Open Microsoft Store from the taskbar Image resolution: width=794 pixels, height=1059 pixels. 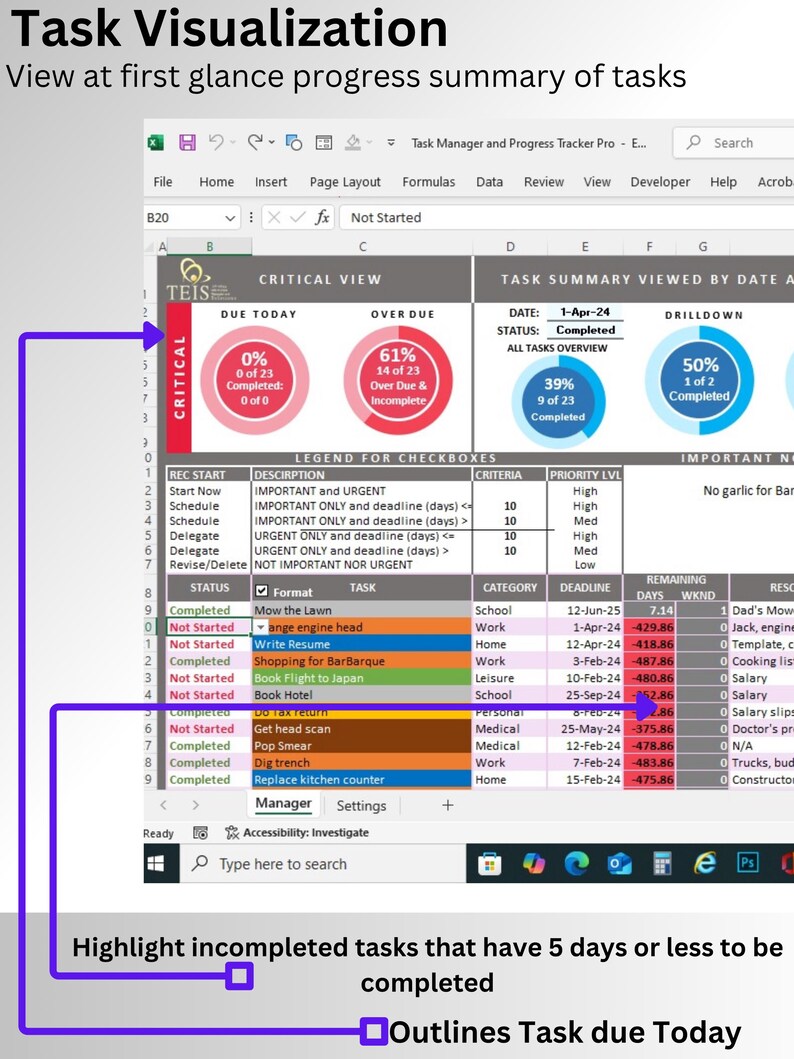[489, 864]
